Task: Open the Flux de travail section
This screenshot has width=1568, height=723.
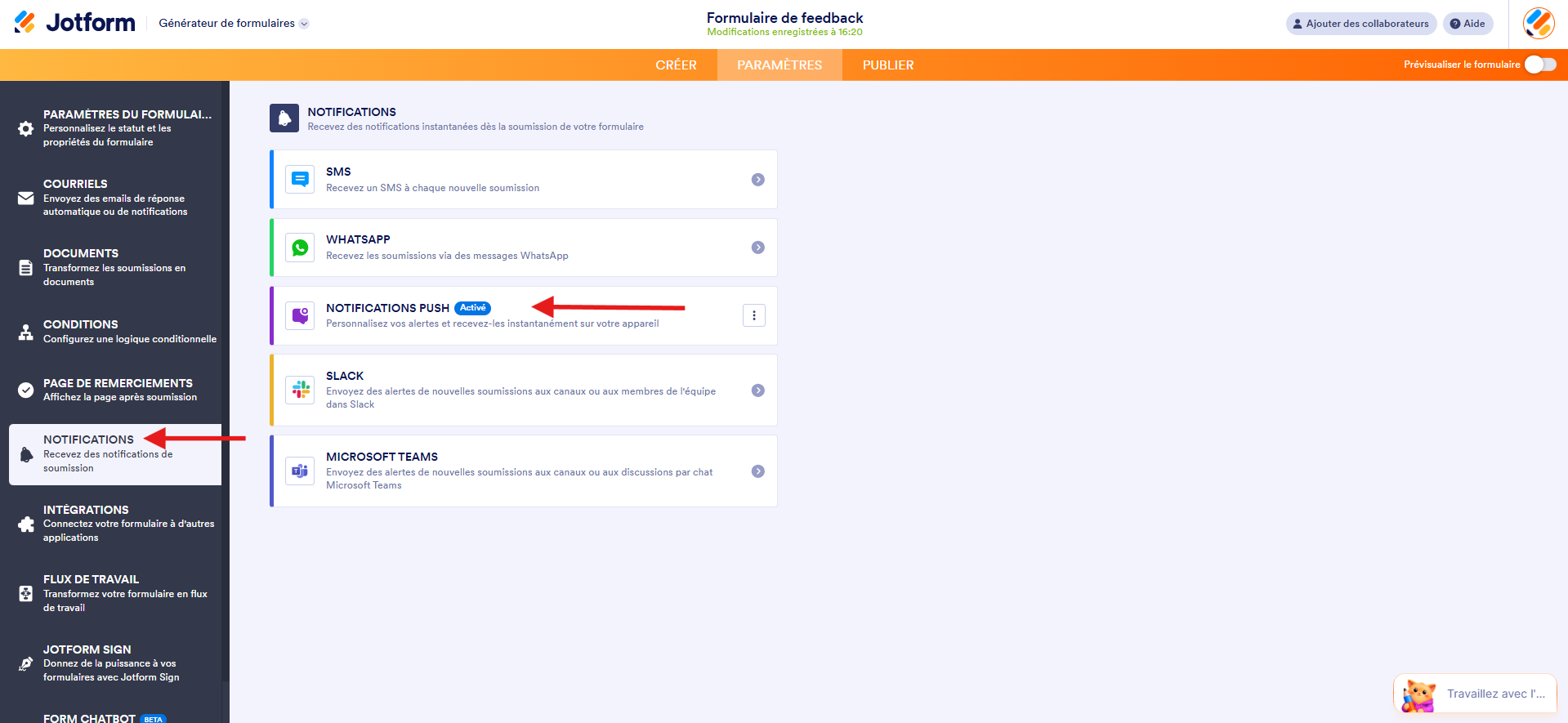Action: 114,594
